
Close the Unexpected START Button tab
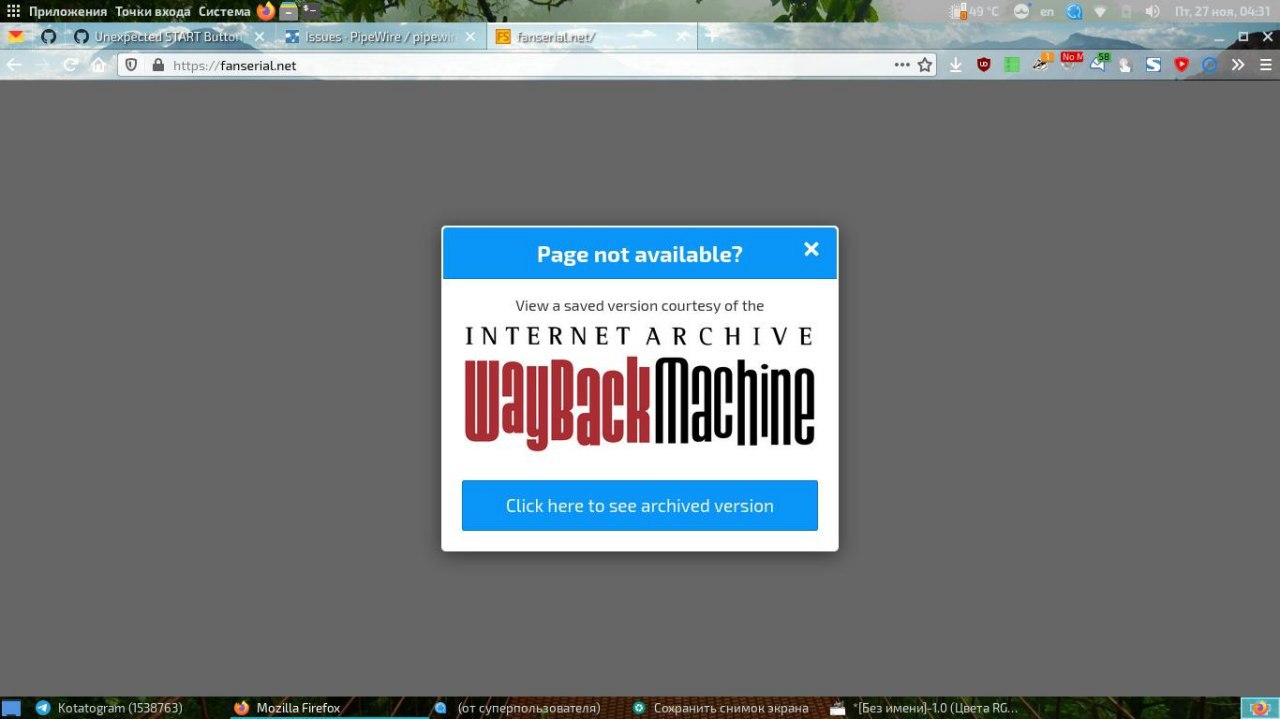tap(260, 36)
